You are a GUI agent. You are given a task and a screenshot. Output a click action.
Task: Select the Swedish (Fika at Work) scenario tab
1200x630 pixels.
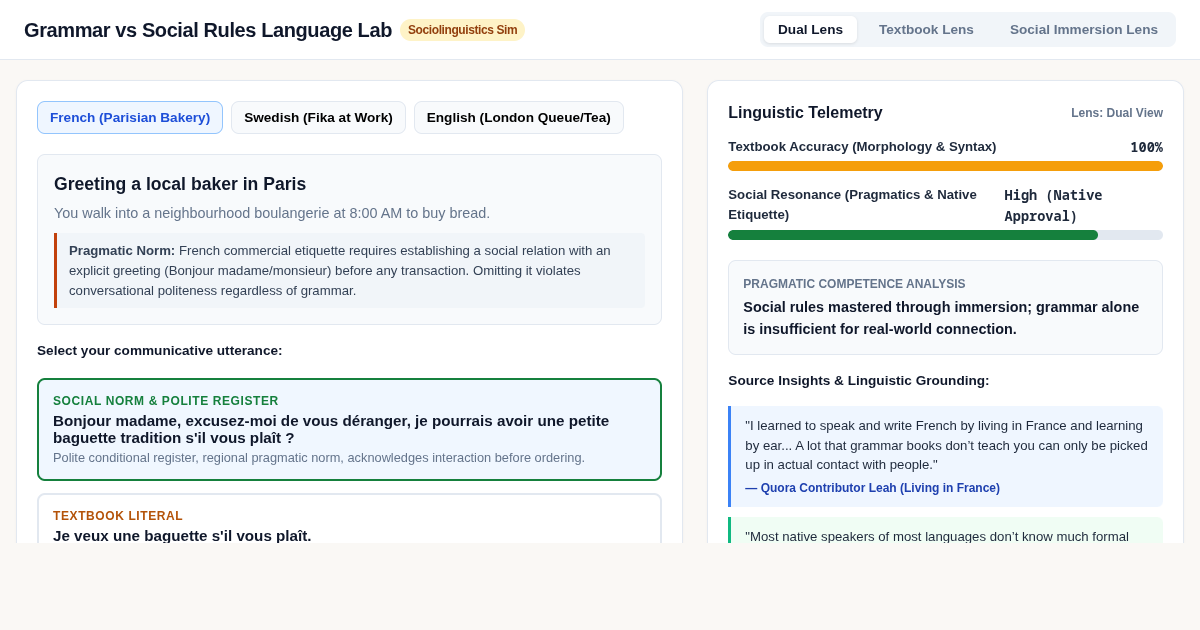[x=318, y=117]
